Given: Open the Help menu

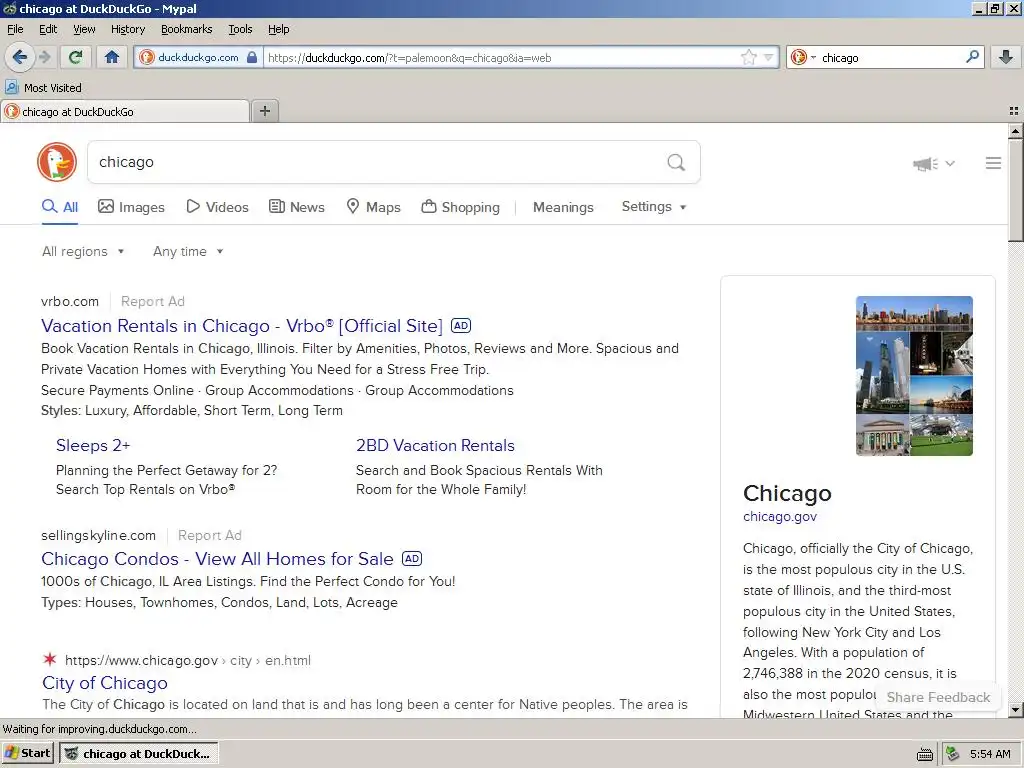Looking at the screenshot, I should click(278, 29).
